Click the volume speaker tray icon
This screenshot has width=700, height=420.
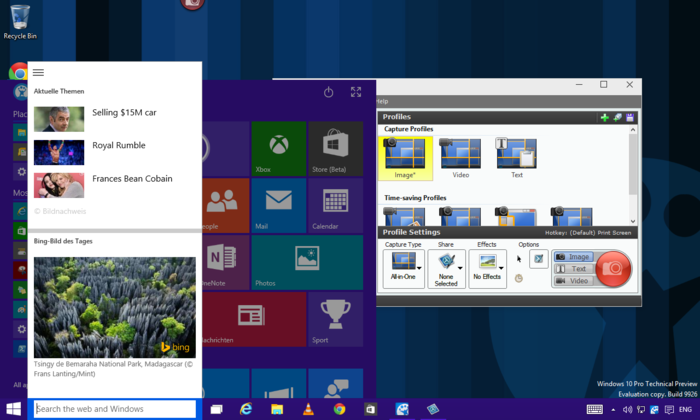click(x=627, y=409)
